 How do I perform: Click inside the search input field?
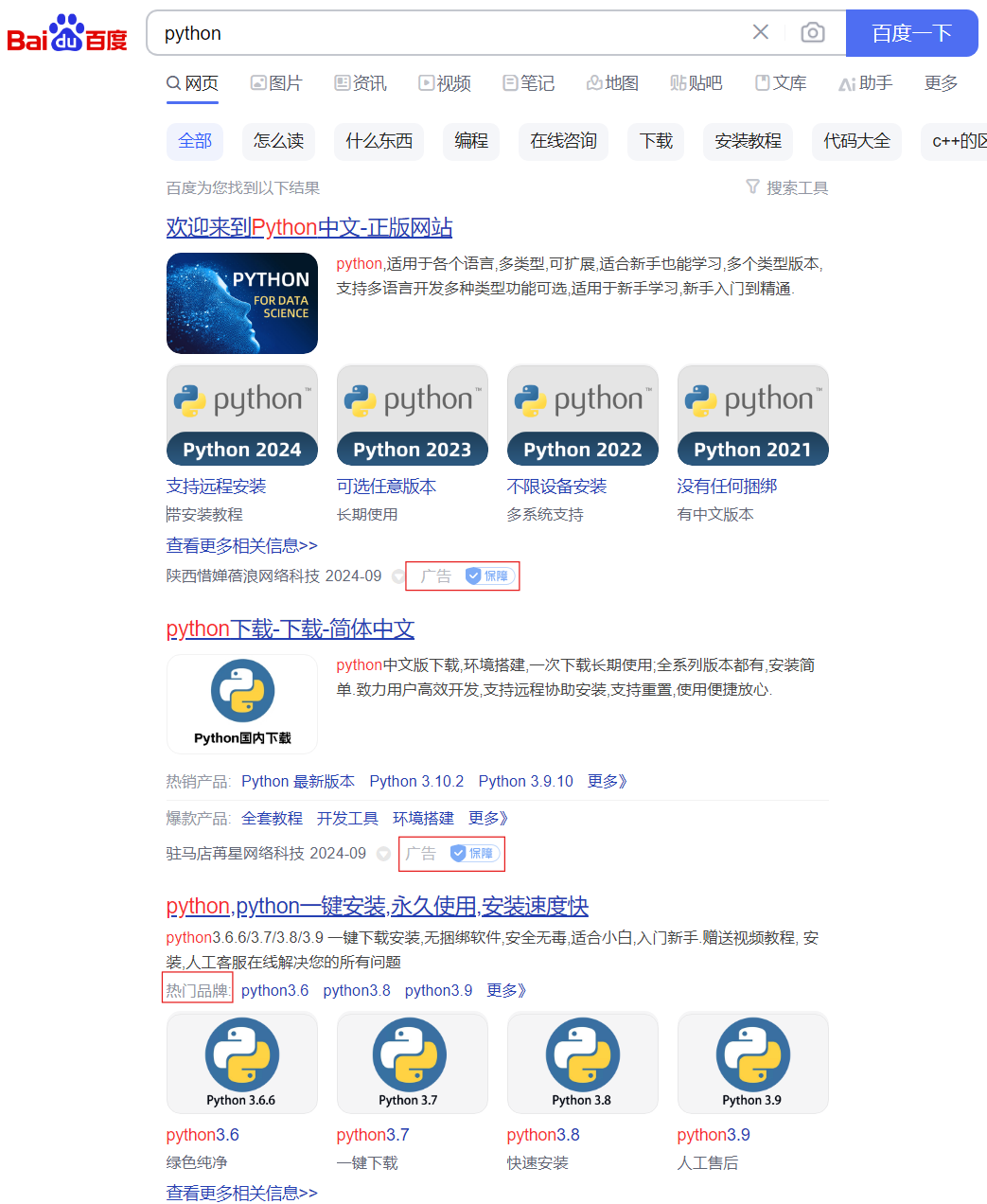tap(426, 32)
